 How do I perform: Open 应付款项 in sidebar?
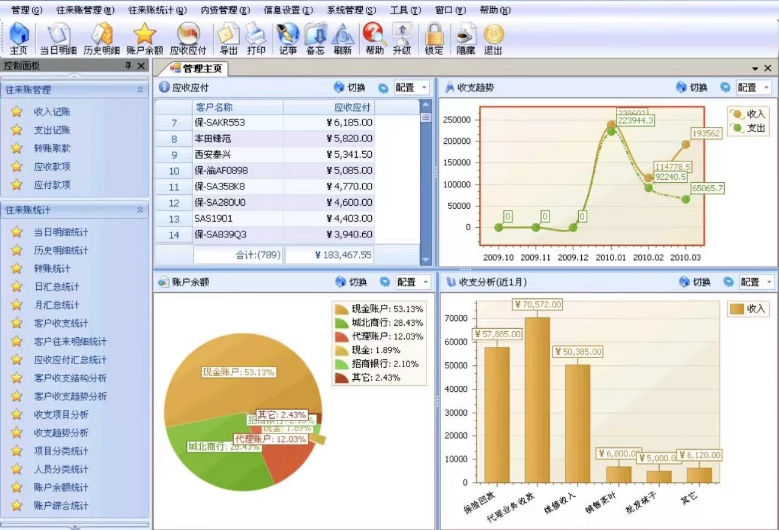[52, 185]
